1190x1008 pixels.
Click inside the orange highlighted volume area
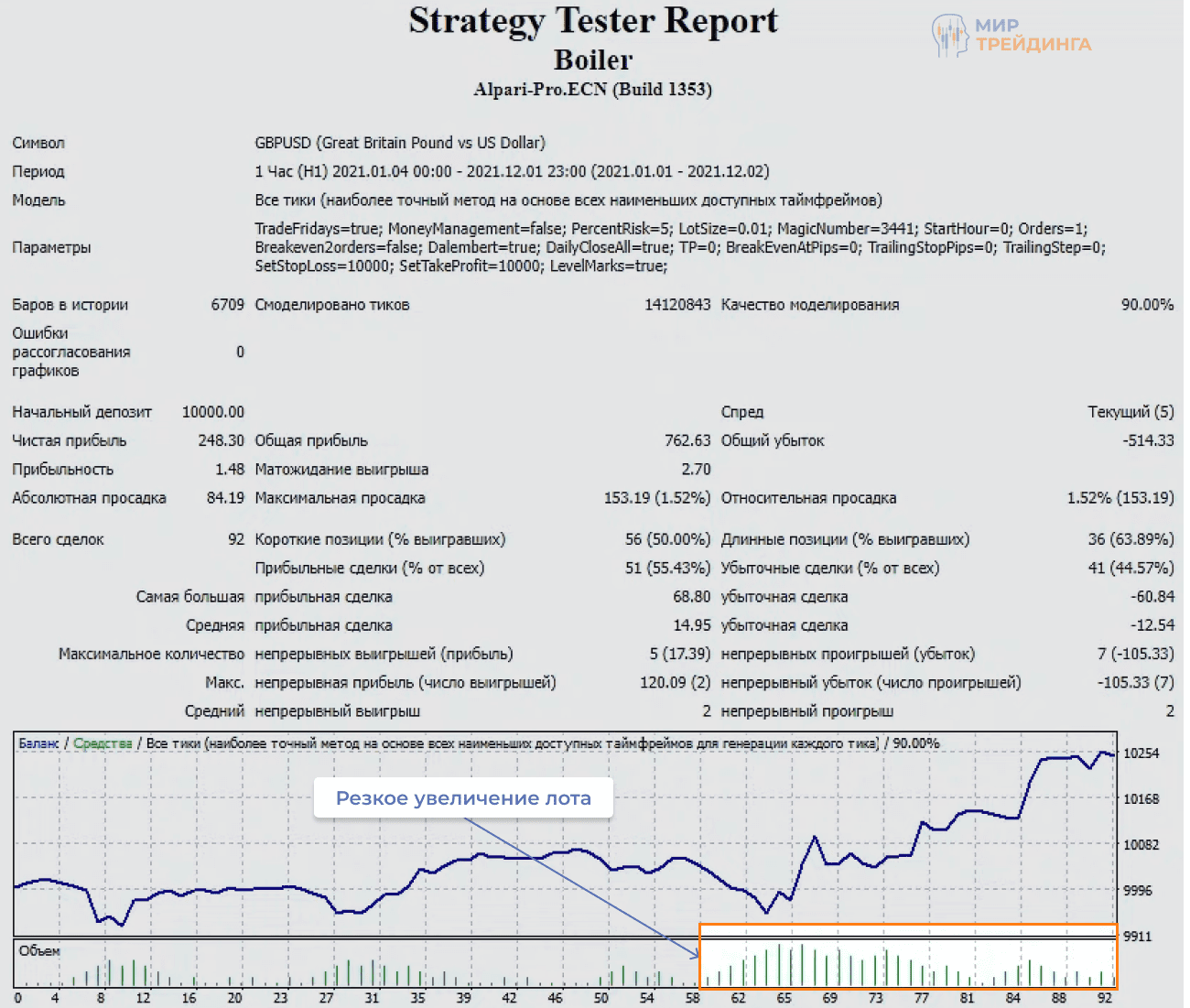click(x=906, y=957)
